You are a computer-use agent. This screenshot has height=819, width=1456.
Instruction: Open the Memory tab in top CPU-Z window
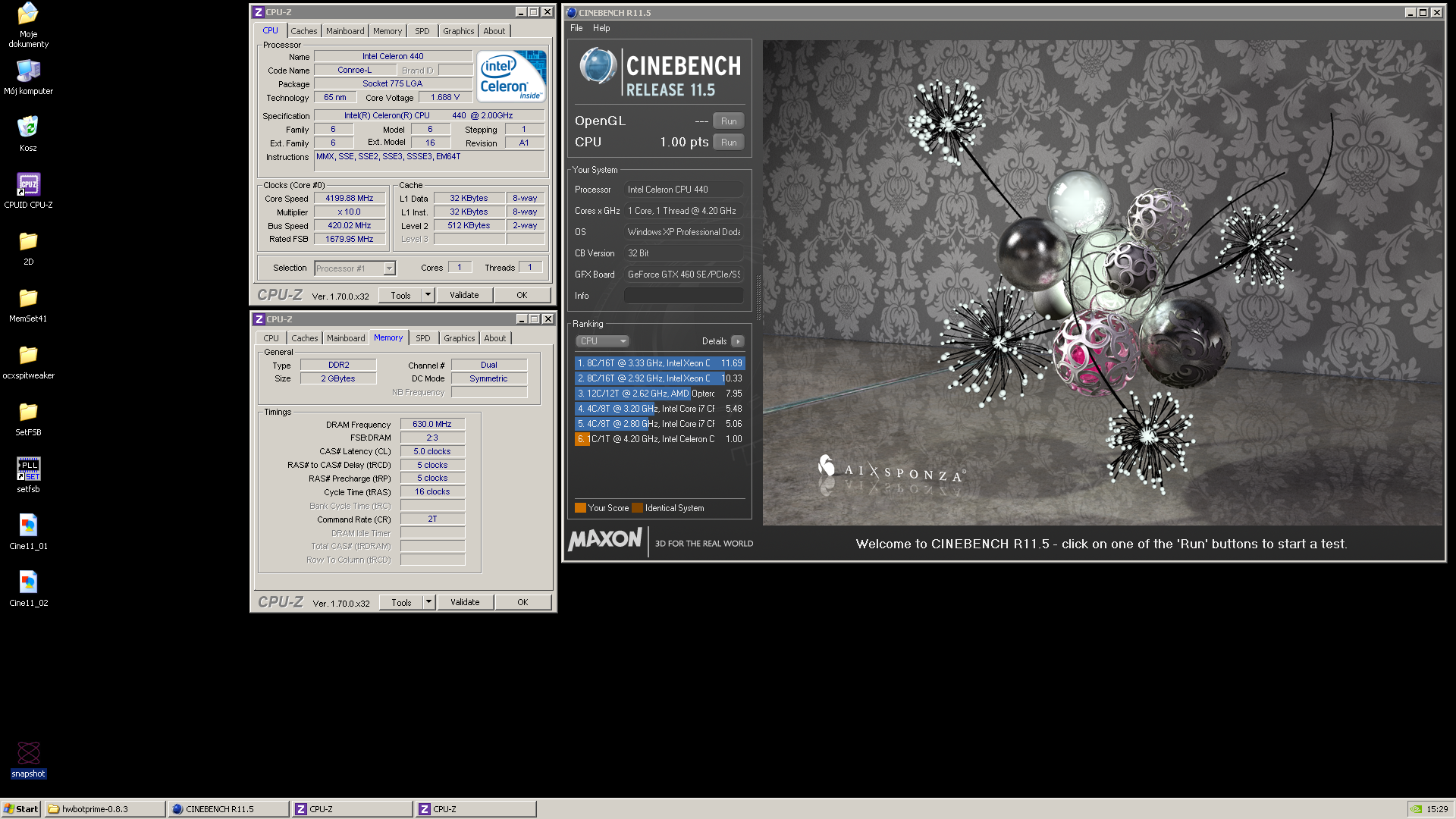click(388, 31)
